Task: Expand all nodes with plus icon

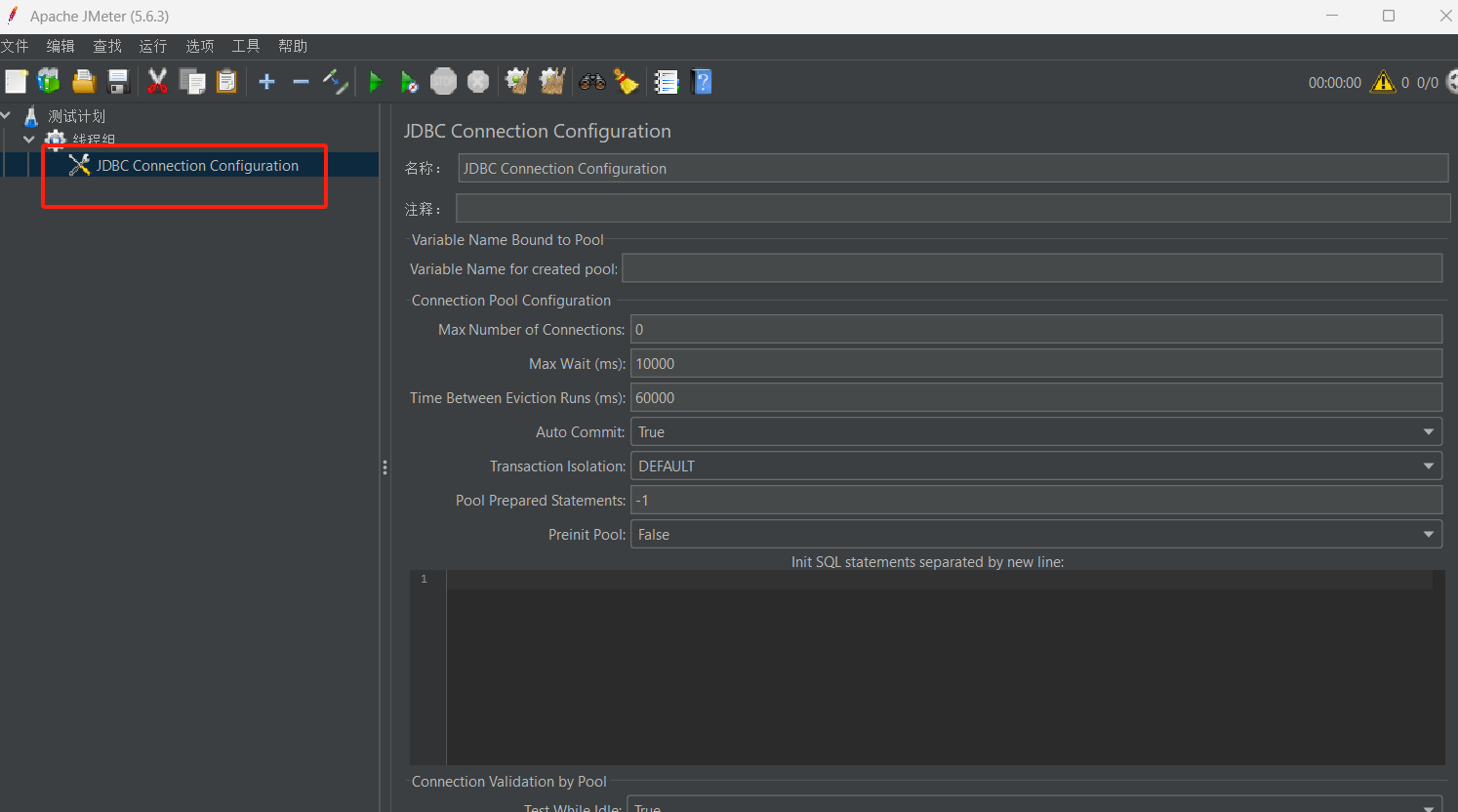Action: pos(266,82)
